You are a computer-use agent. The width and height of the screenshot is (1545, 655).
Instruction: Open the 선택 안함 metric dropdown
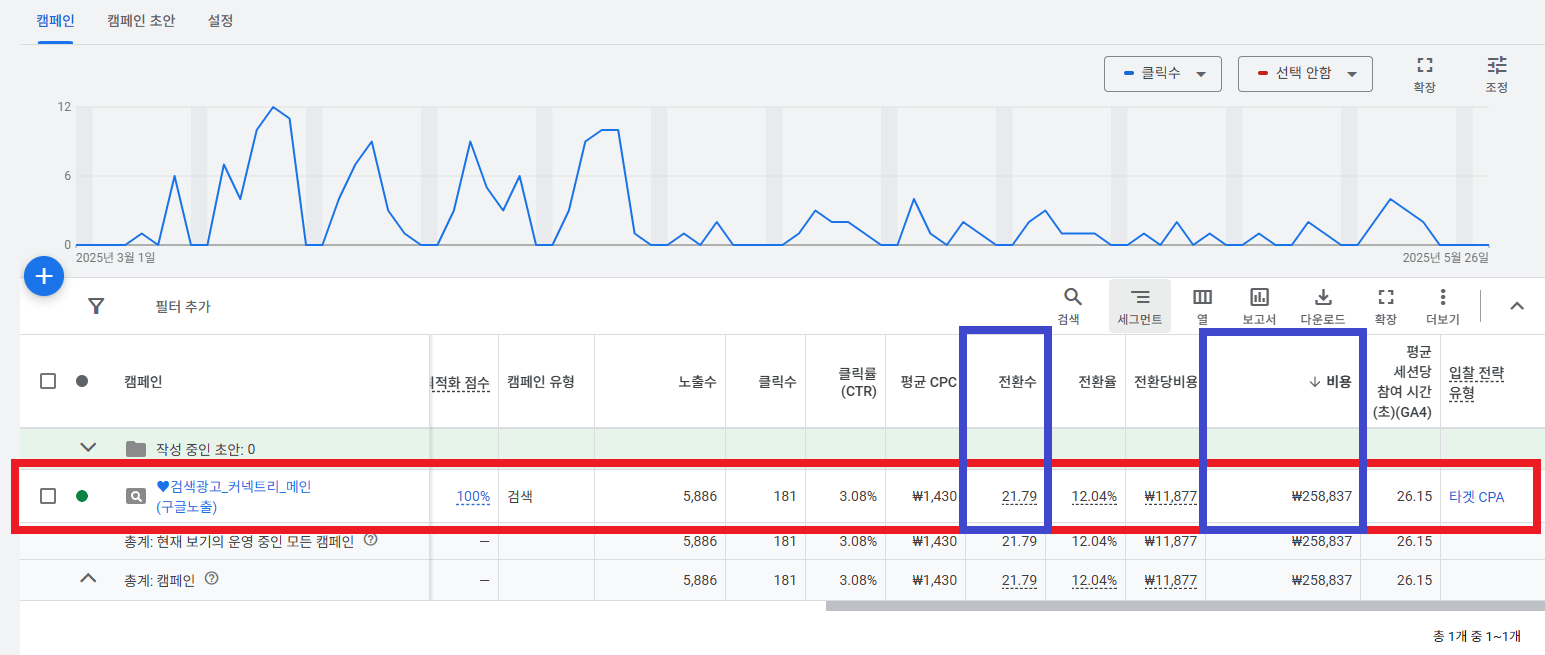(x=1305, y=73)
